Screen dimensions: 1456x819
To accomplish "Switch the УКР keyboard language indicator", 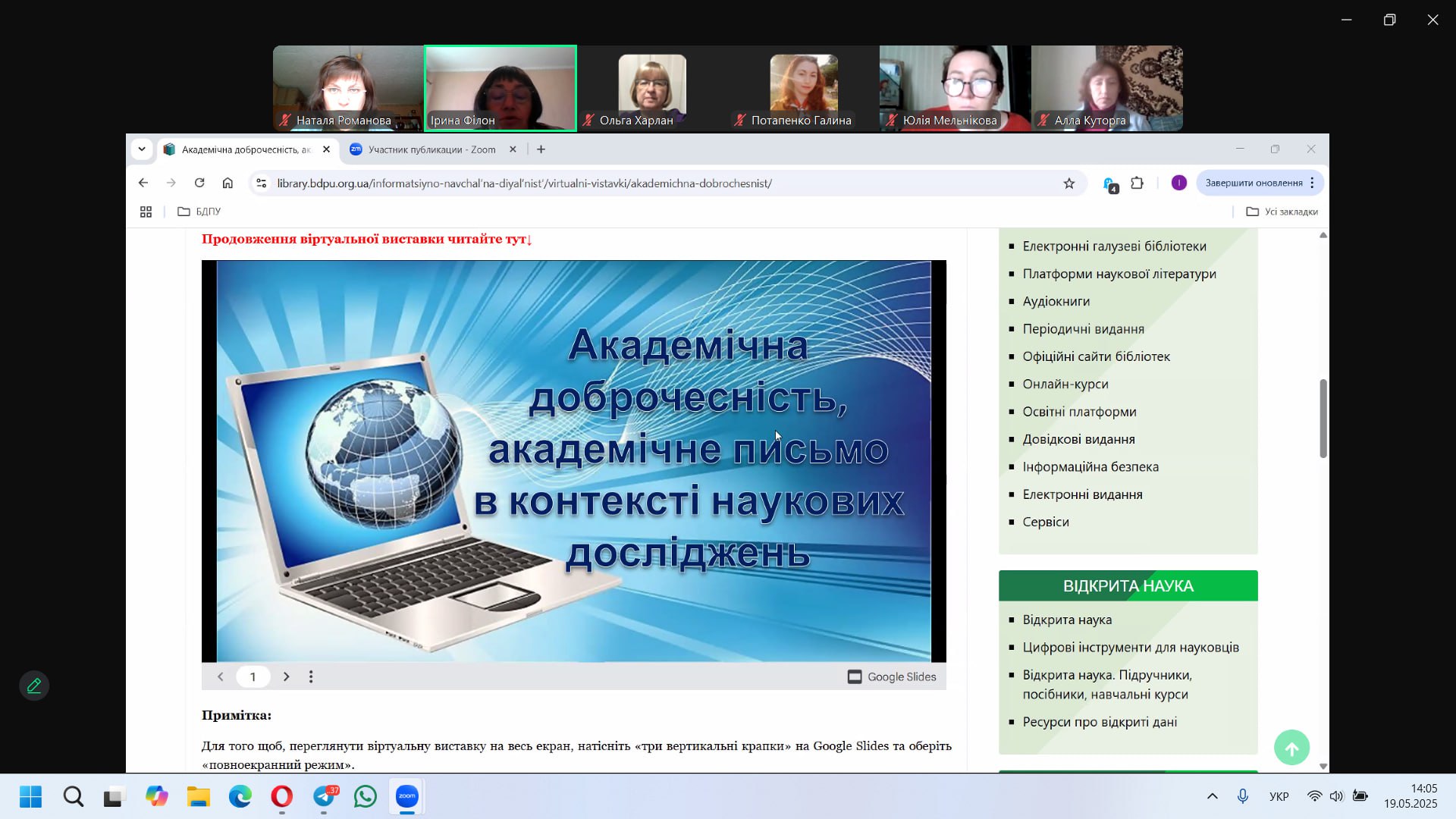I will tap(1279, 796).
